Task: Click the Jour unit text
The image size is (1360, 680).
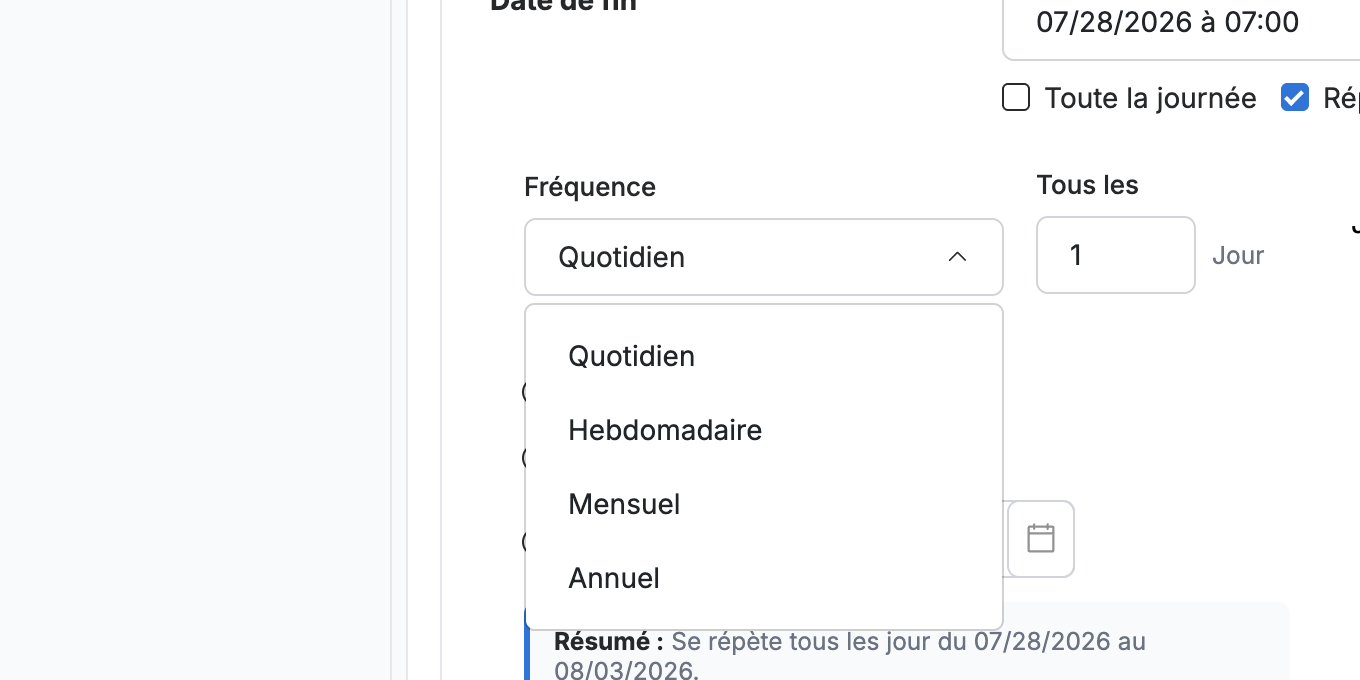Action: click(x=1238, y=255)
